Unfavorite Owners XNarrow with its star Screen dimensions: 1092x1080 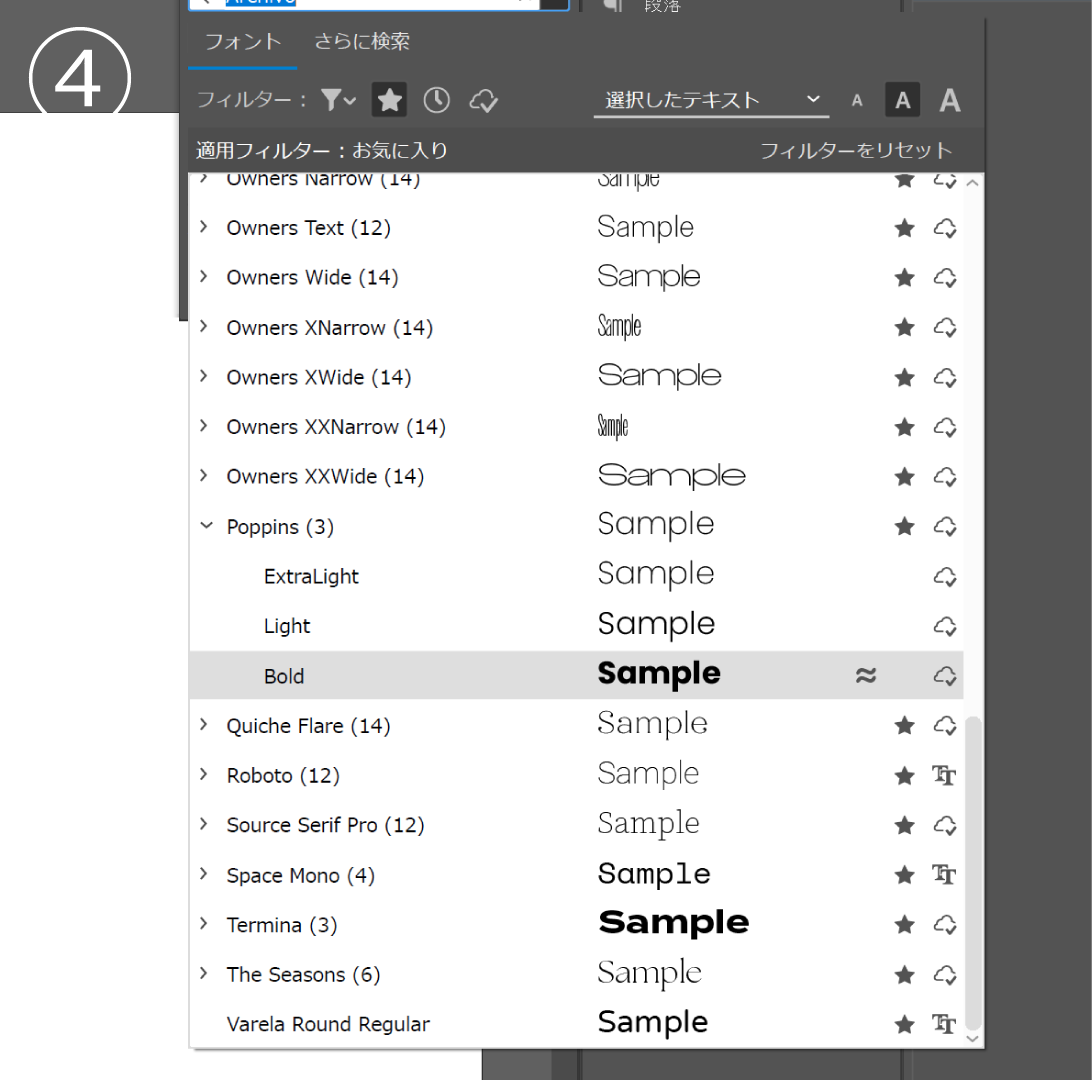(905, 327)
